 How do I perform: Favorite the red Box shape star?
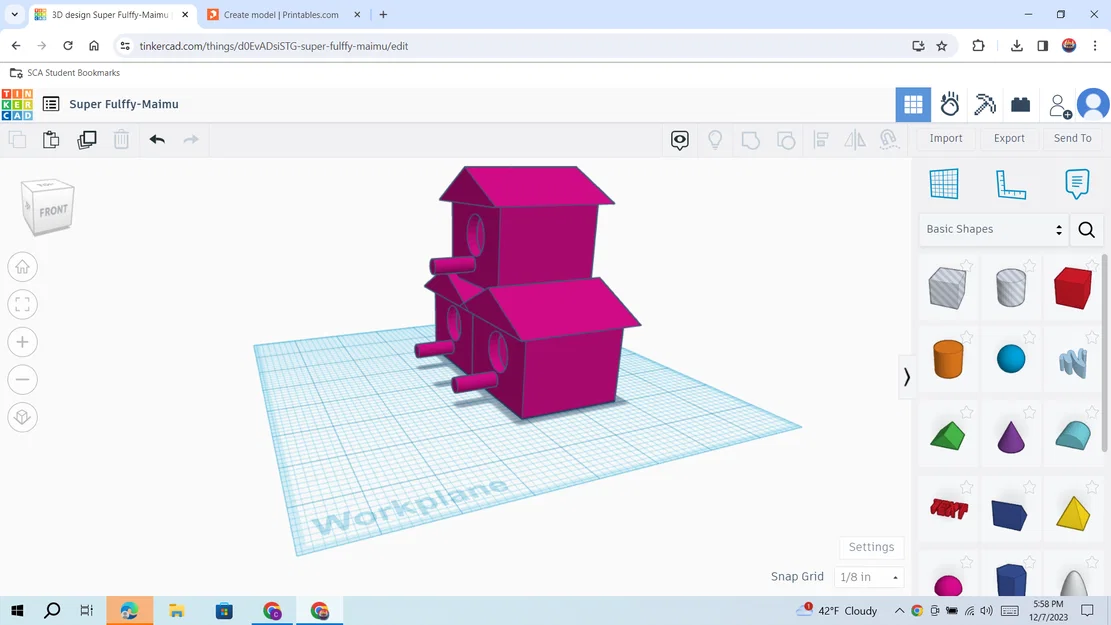tap(1093, 265)
